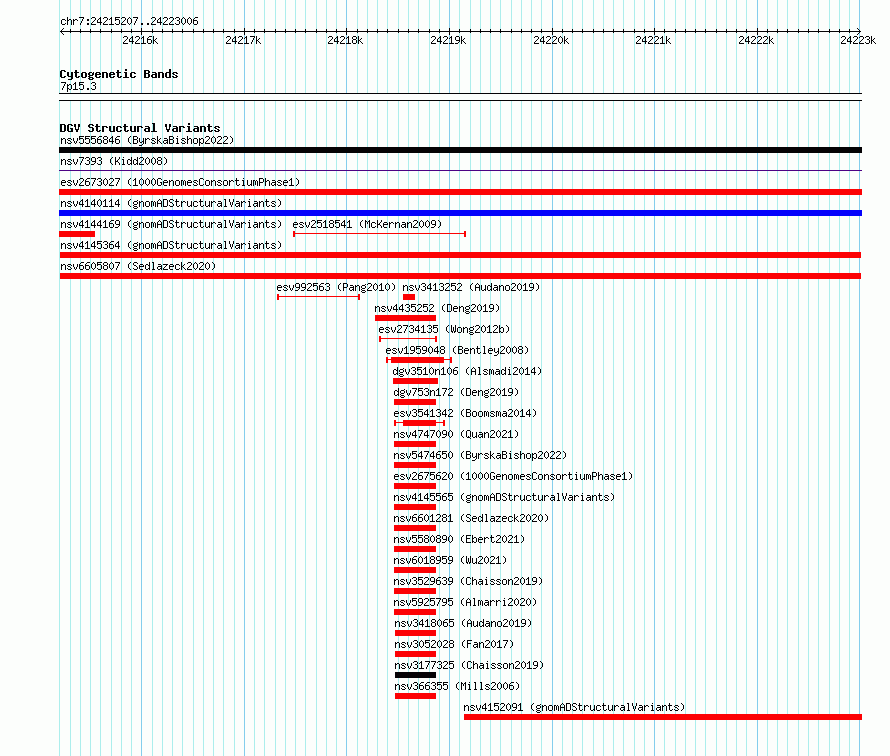Click the 24223k ruler label
The image size is (890, 756).
[x=858, y=40]
